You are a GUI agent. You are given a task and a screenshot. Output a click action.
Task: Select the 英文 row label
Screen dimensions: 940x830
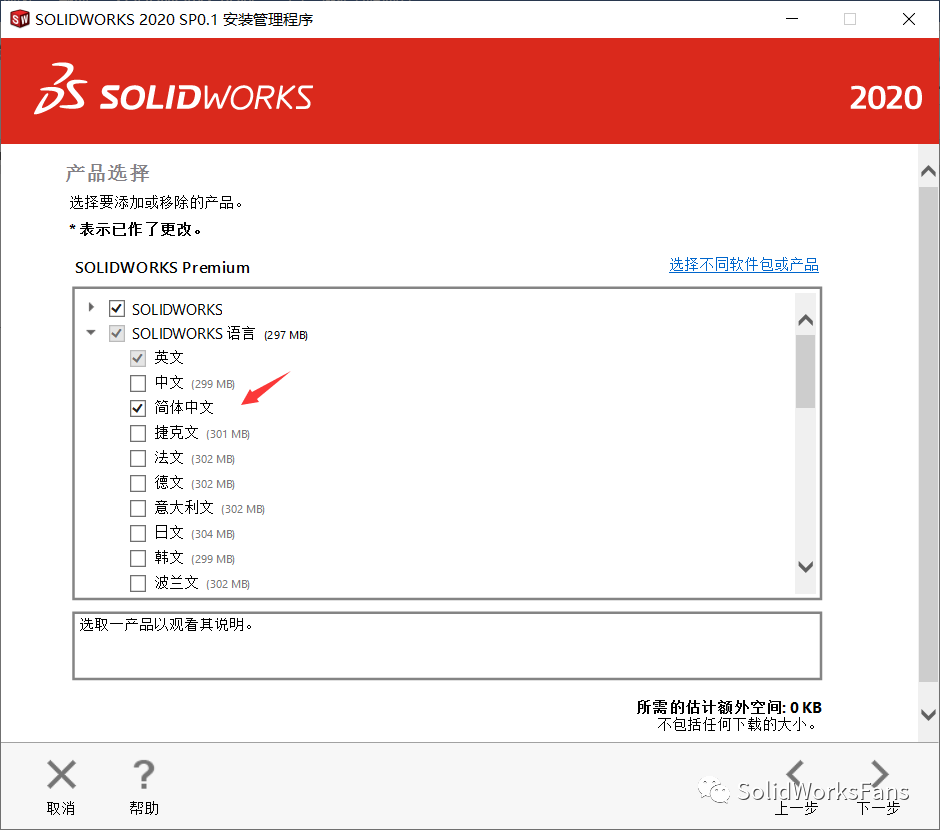169,358
